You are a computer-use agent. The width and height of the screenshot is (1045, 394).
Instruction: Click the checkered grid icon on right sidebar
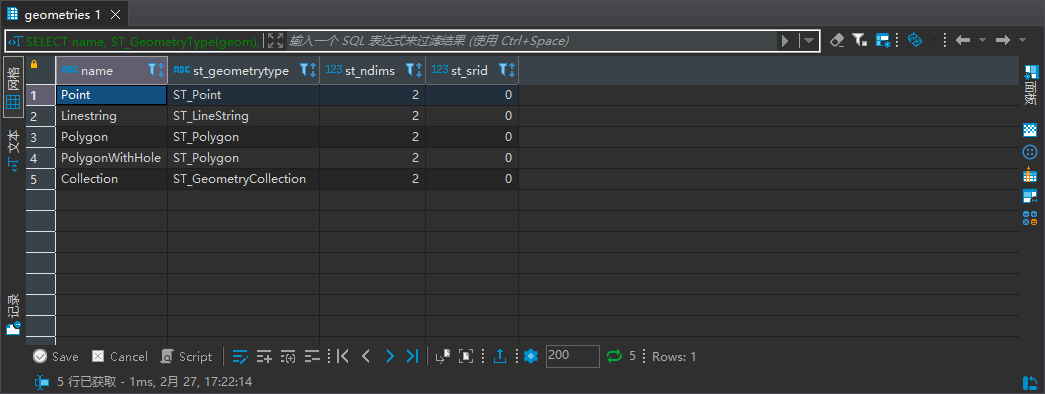tap(1030, 130)
